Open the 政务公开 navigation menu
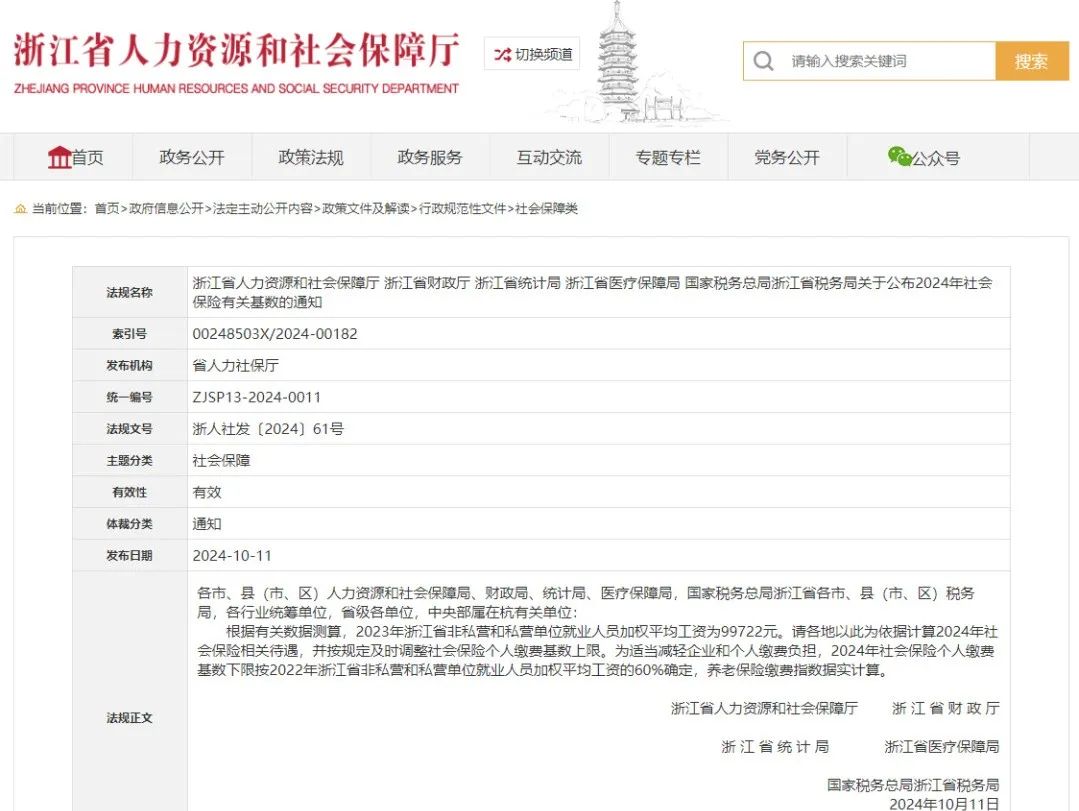The width and height of the screenshot is (1079, 811). tap(192, 158)
